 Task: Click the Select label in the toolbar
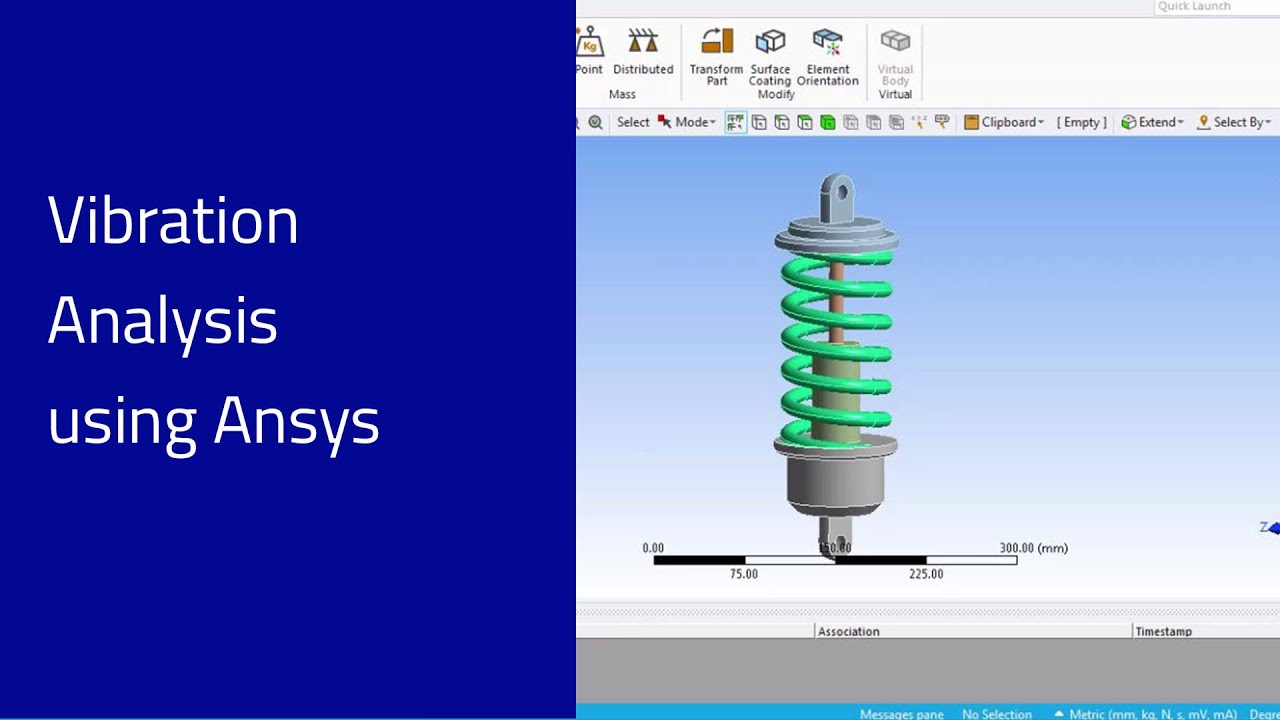[x=632, y=122]
